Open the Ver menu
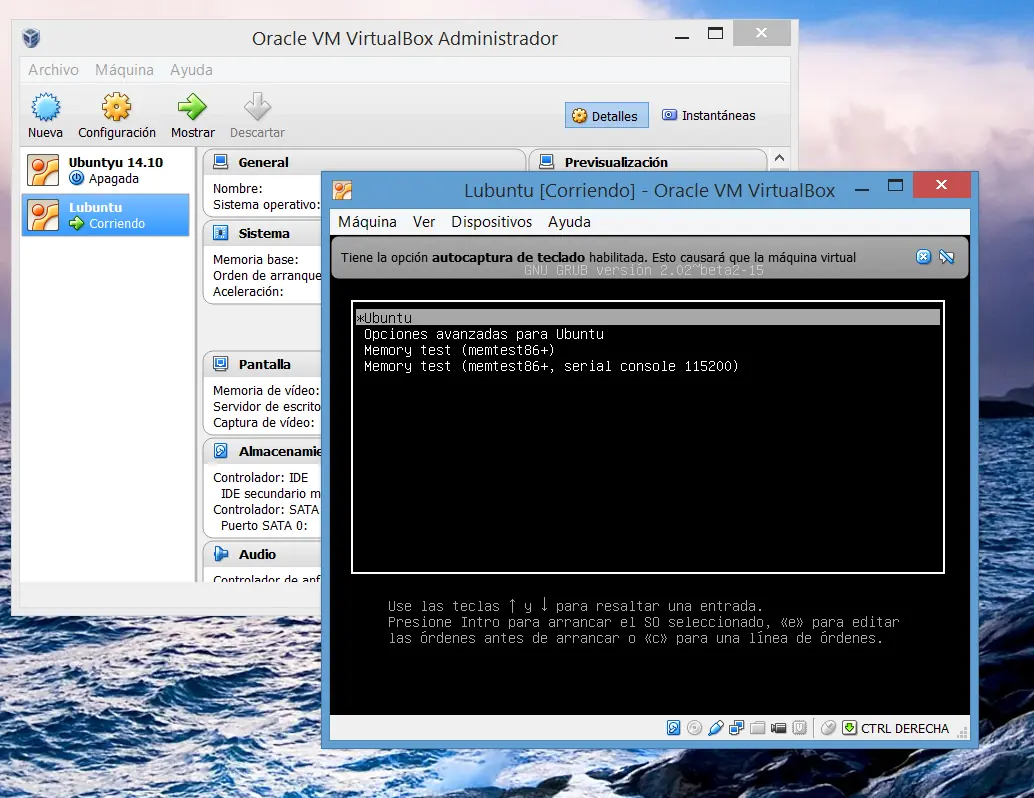The image size is (1034, 798). click(x=424, y=222)
